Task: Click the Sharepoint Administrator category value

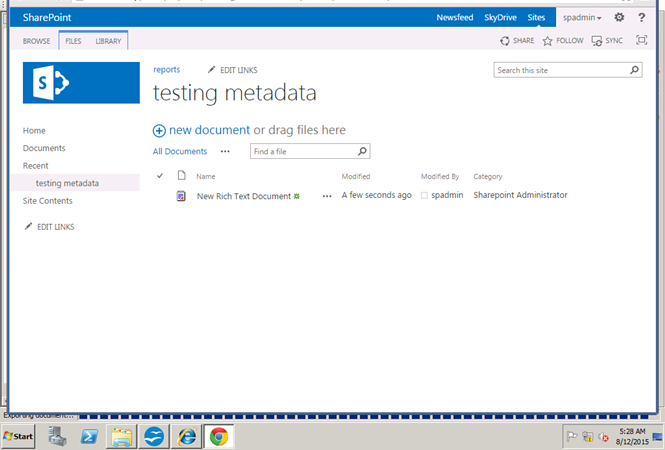Action: pyautogui.click(x=520, y=195)
